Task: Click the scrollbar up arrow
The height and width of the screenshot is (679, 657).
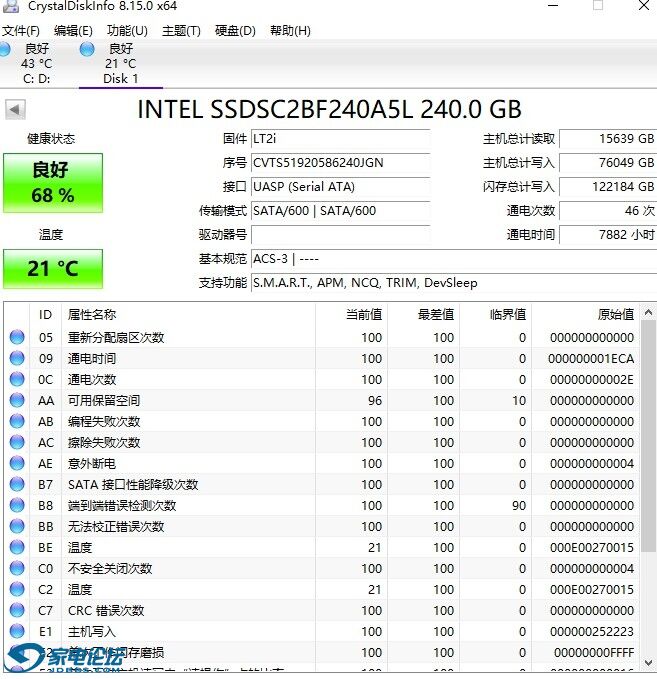Action: pos(648,312)
